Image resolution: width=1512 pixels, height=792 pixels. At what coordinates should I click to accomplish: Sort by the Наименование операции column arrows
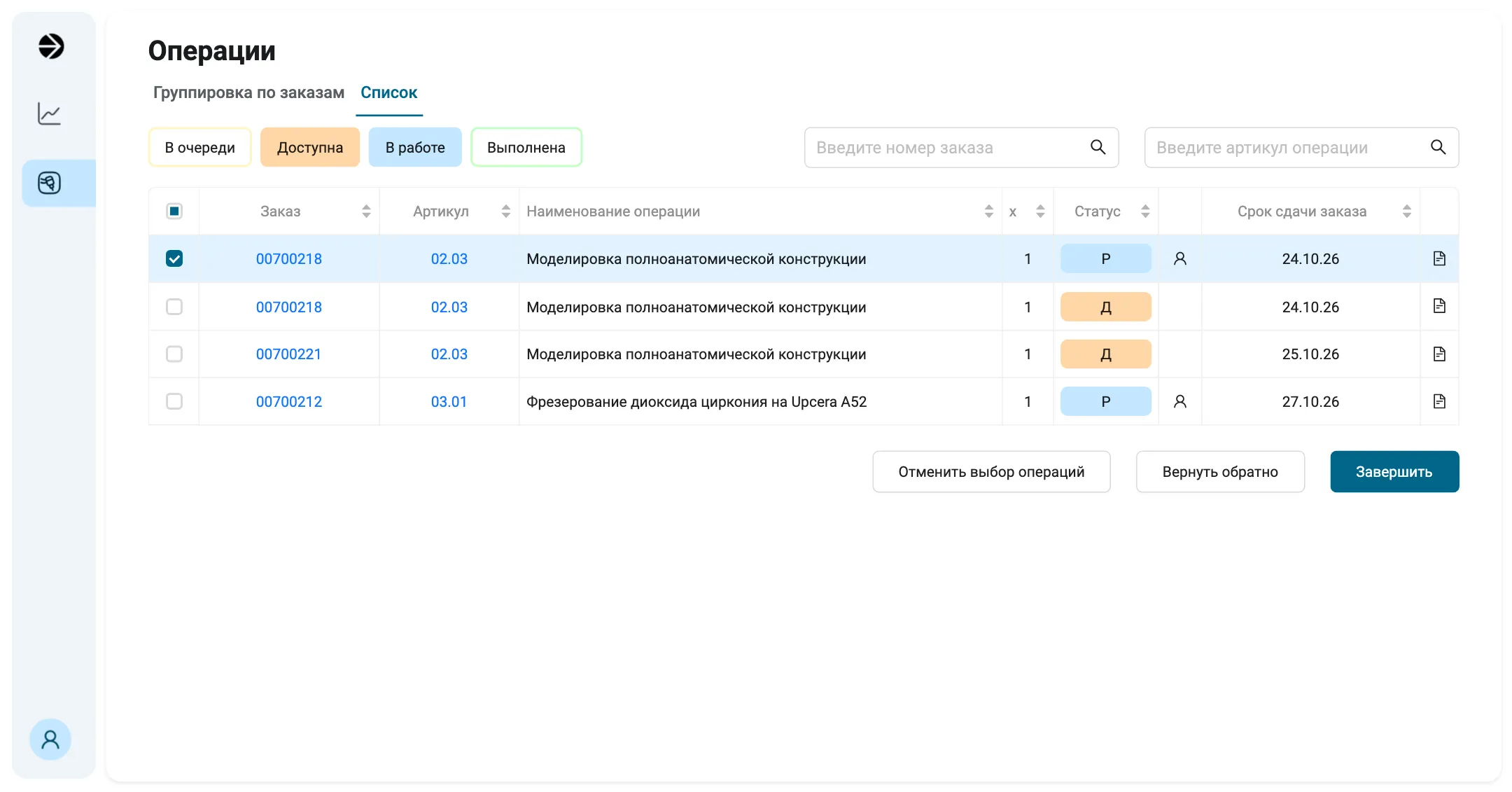988,211
